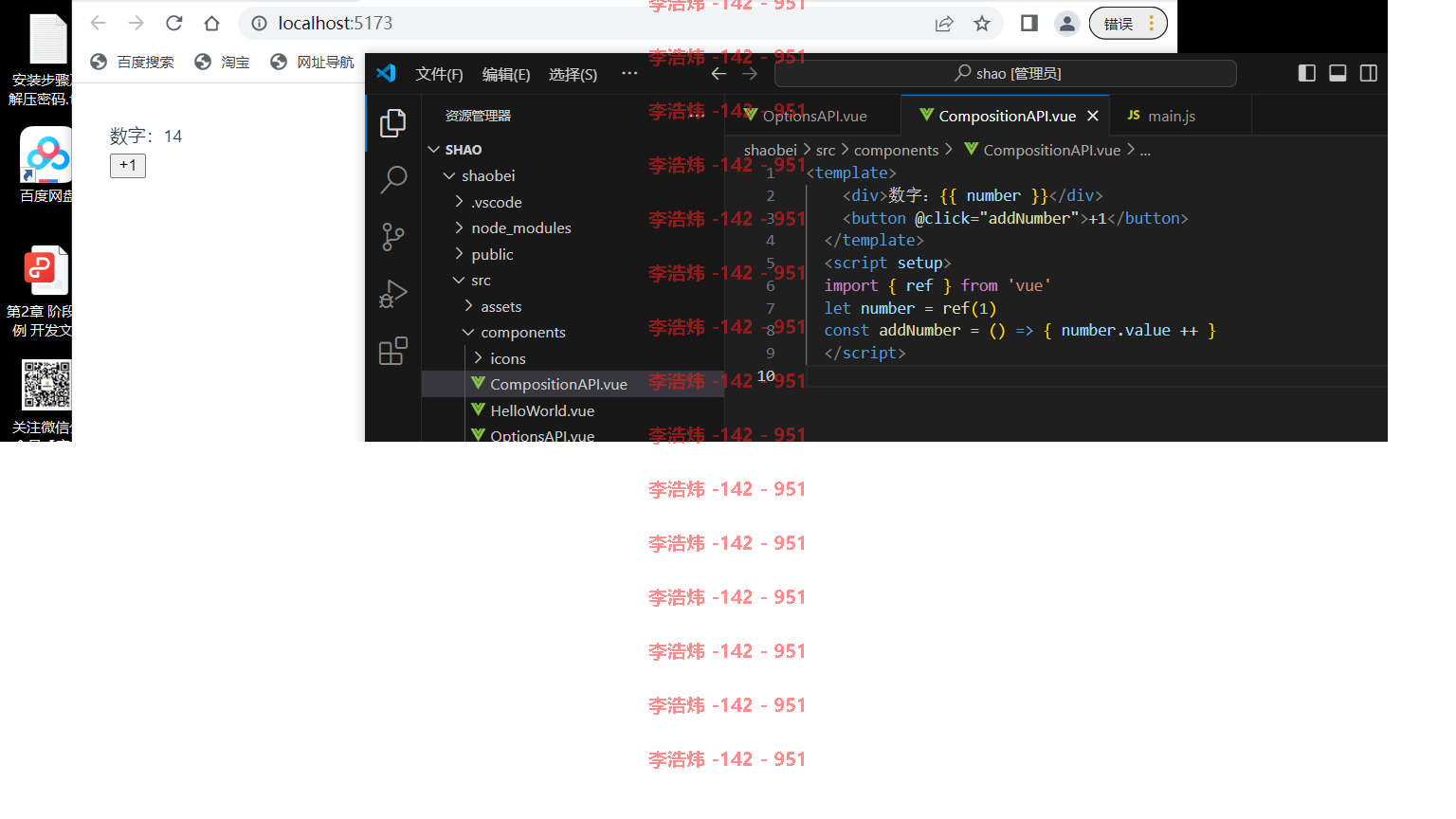
Task: Share this page from browser address bar
Action: pos(944,24)
